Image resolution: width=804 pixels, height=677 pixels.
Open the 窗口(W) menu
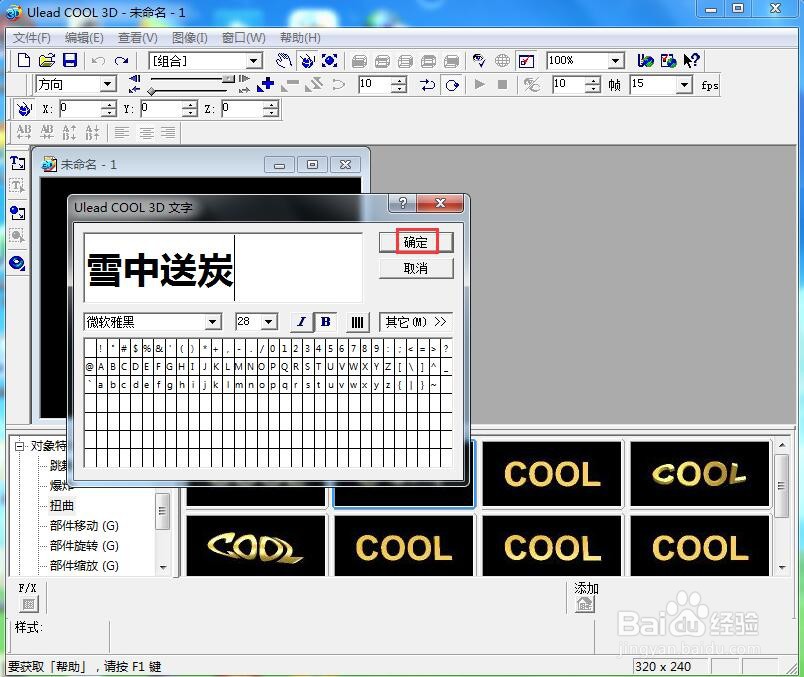point(244,38)
